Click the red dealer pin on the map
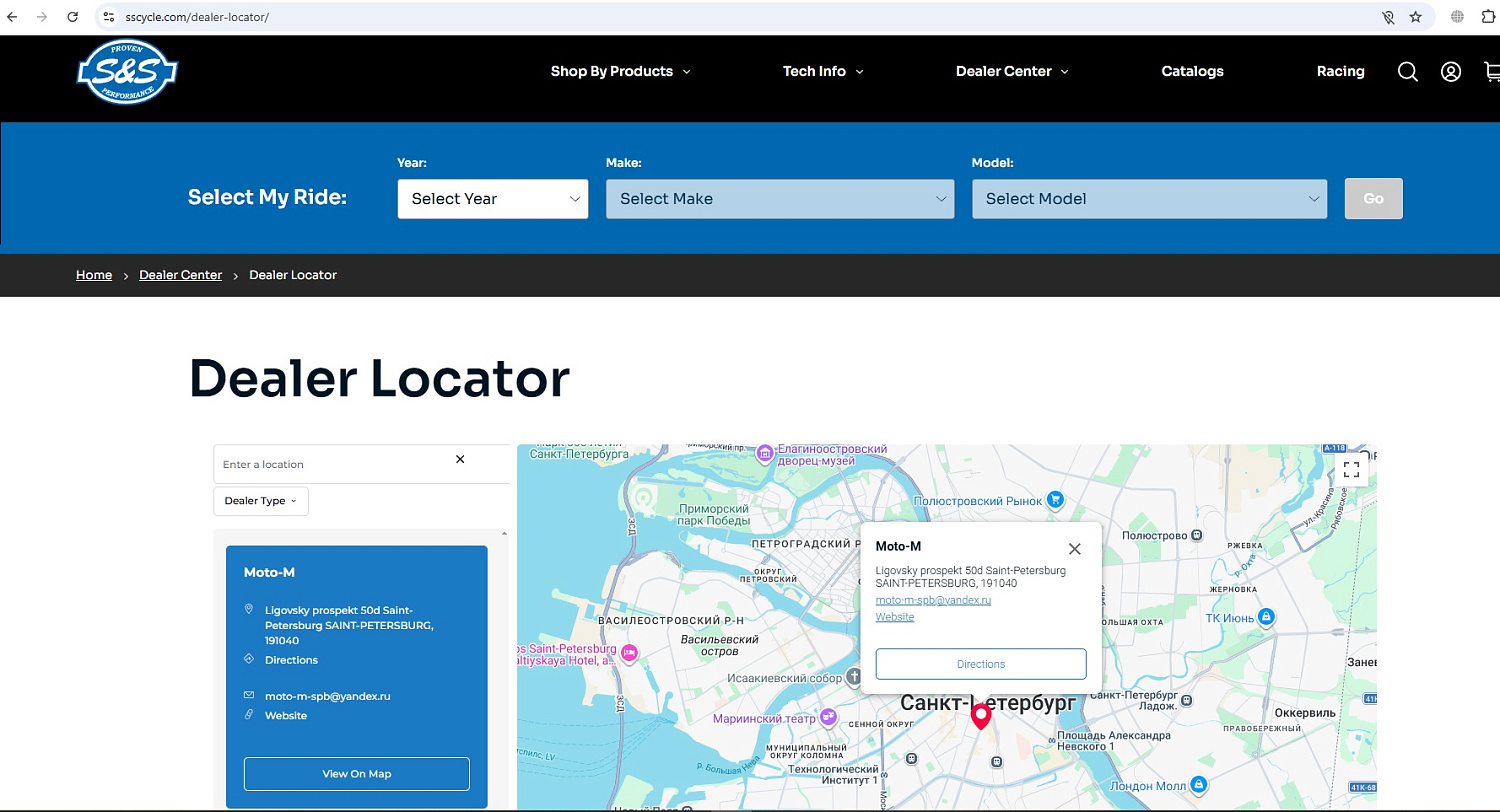Screen dimensions: 1500x812 [981, 716]
